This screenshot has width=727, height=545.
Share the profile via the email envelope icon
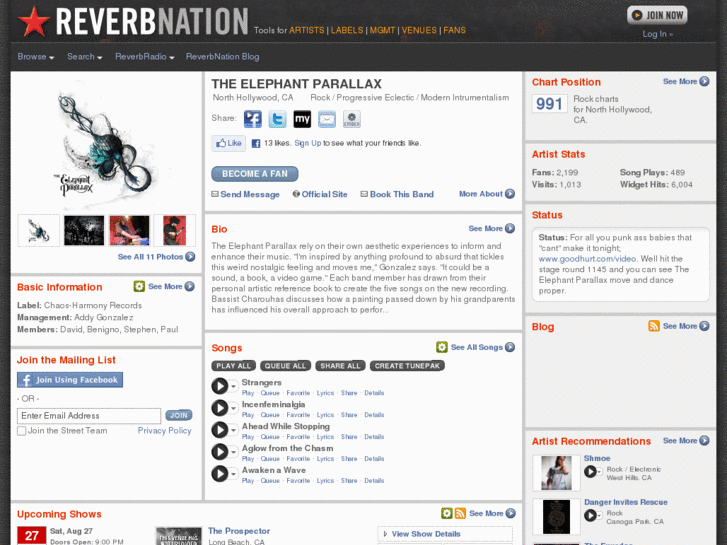click(x=327, y=119)
